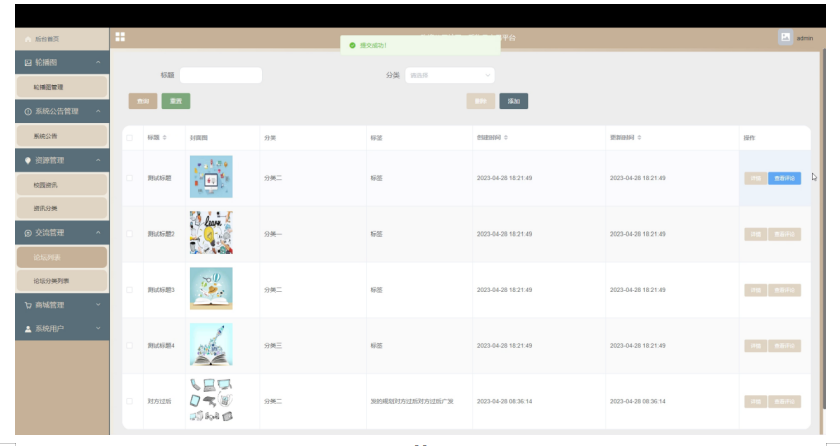Viewport: 840px width, 446px height.
Task: Click the 2023-04-28 08:36:14 creation time cell
Action: tap(539, 402)
